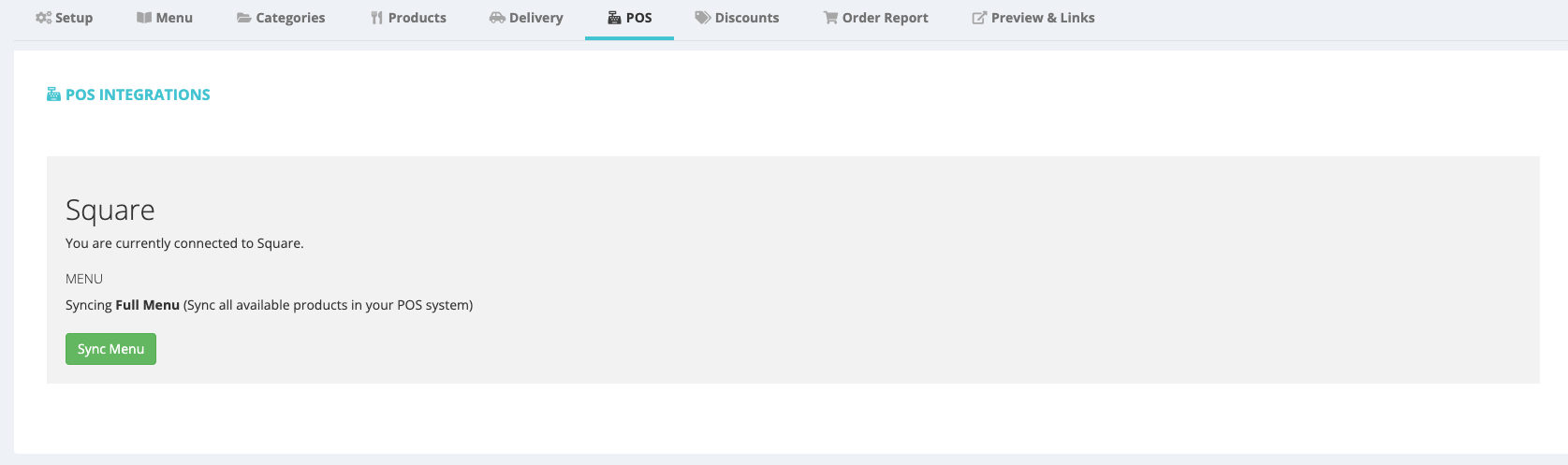Select the POS tab label
The height and width of the screenshot is (465, 1568).
639,18
